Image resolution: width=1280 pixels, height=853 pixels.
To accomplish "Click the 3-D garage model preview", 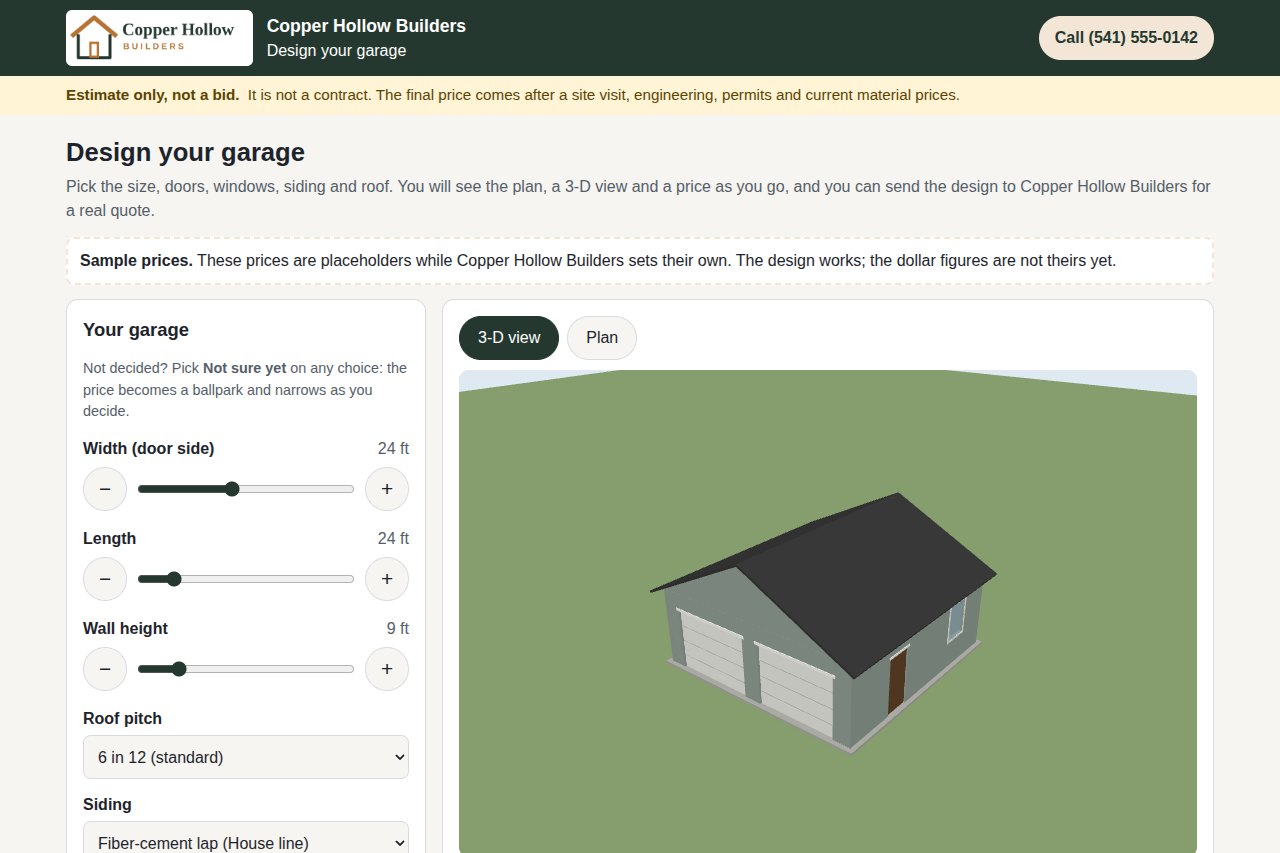I will pos(827,612).
